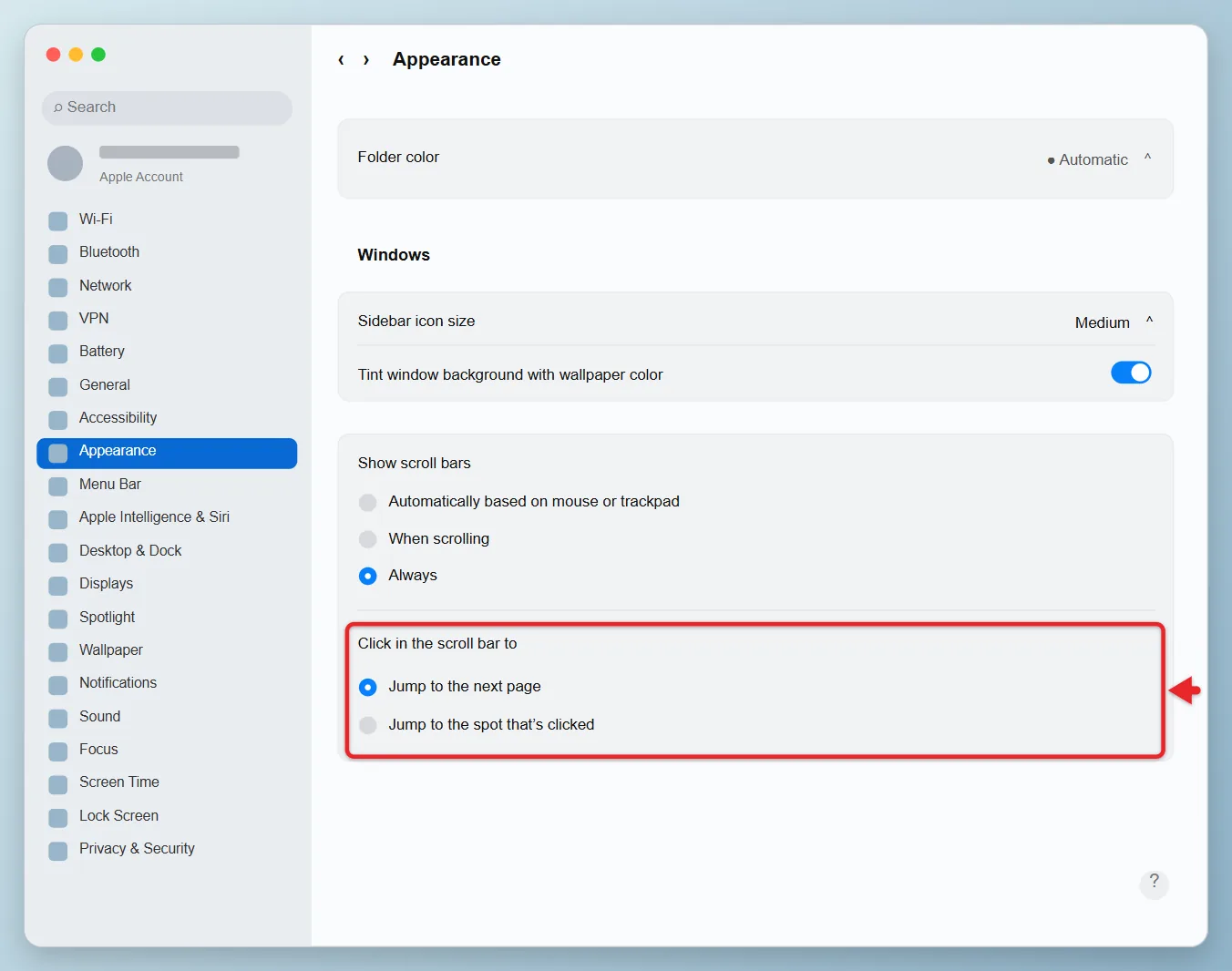Click the Screen Time sidebar icon
The image size is (1232, 971).
click(x=58, y=783)
